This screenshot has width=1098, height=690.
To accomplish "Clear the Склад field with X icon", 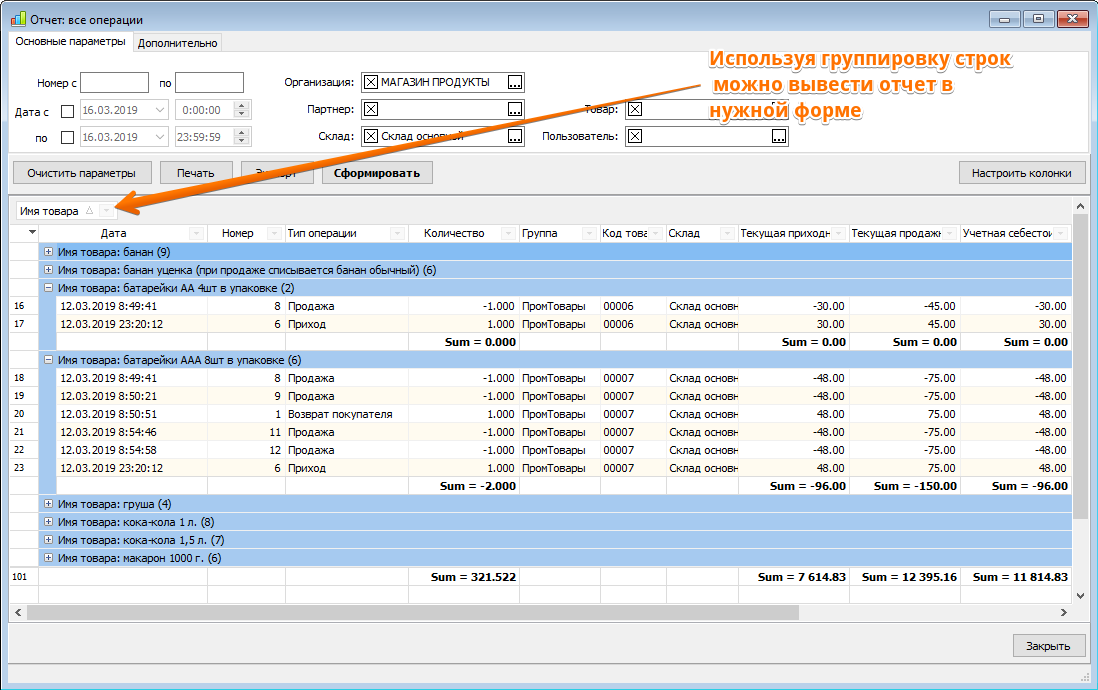I will [371, 137].
